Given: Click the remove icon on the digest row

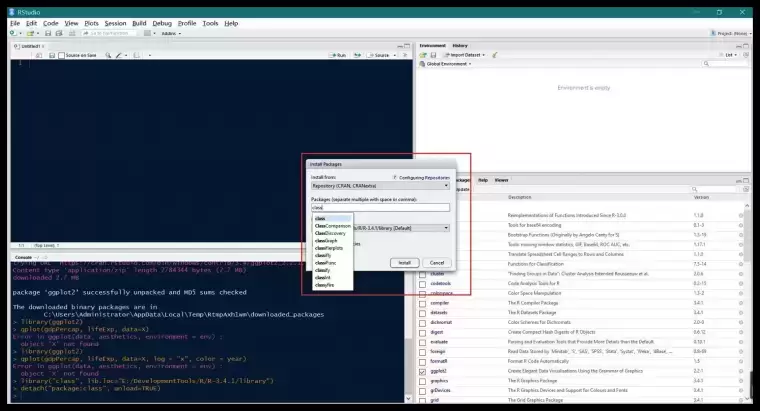Looking at the screenshot, I should pos(741,332).
